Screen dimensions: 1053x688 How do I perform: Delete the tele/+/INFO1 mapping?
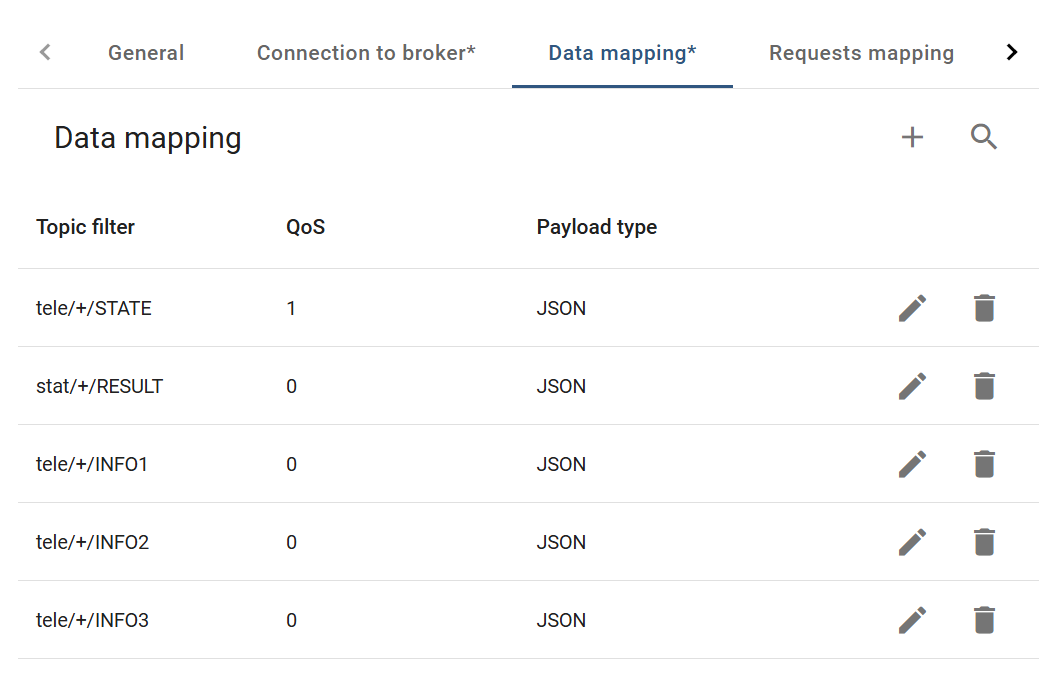pyautogui.click(x=984, y=464)
